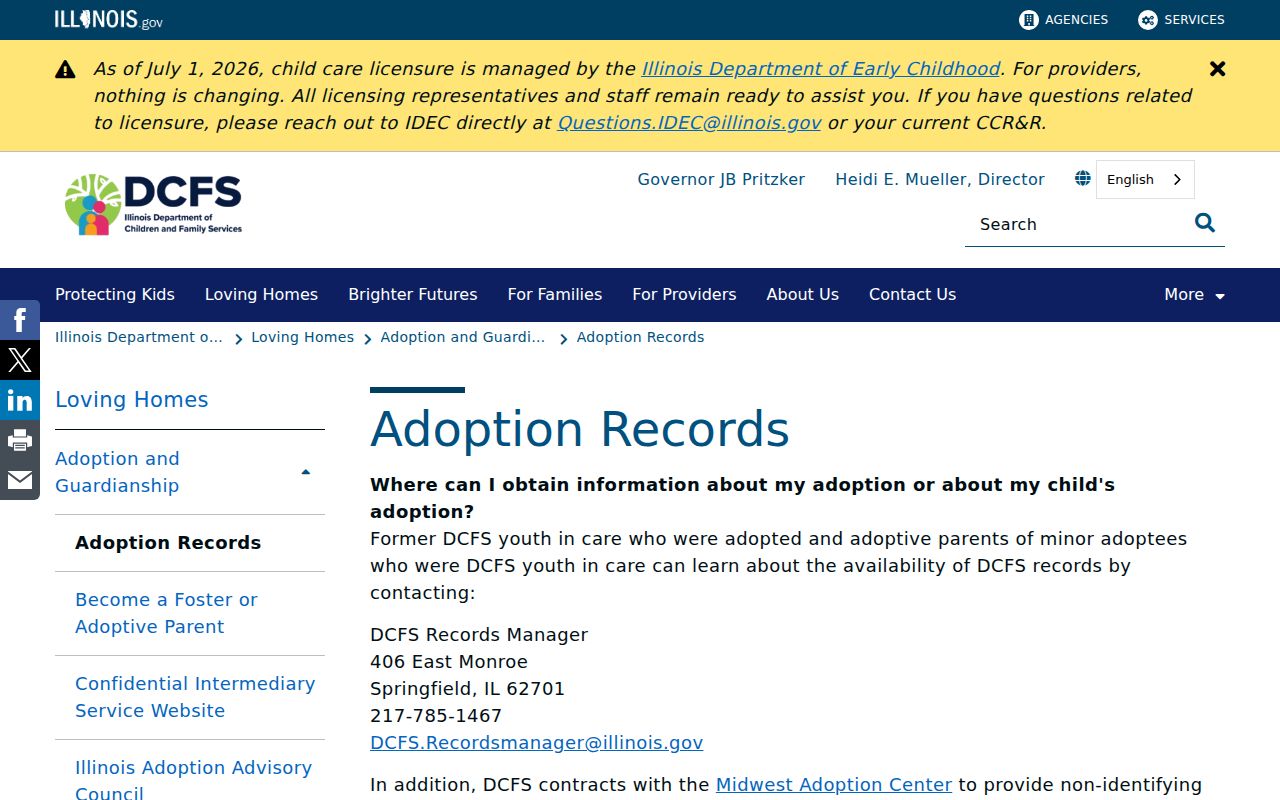The height and width of the screenshot is (800, 1280).
Task: Open Brighter Futures menu
Action: coord(413,295)
